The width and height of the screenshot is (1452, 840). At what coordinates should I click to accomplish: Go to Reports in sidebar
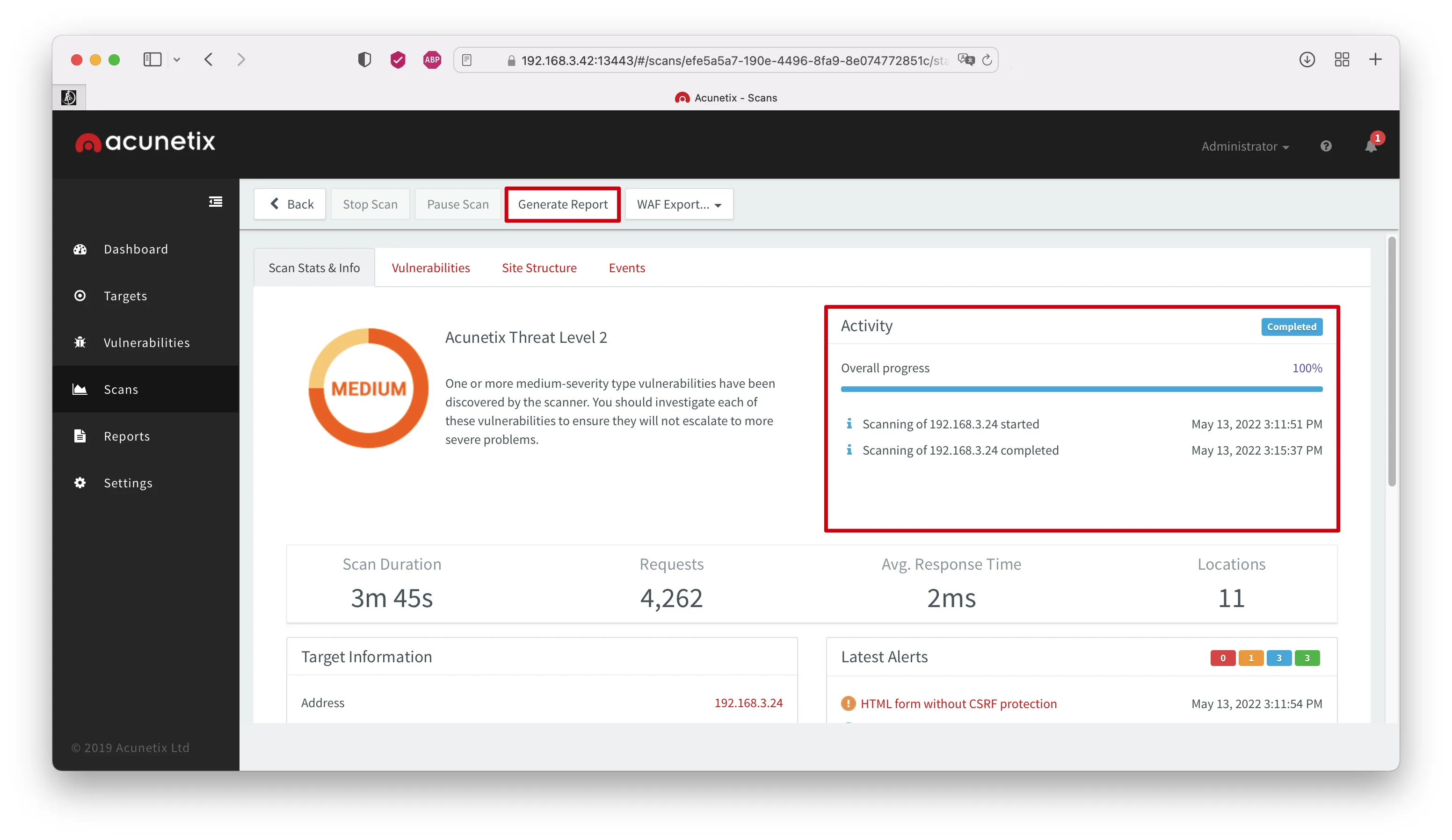(x=146, y=436)
